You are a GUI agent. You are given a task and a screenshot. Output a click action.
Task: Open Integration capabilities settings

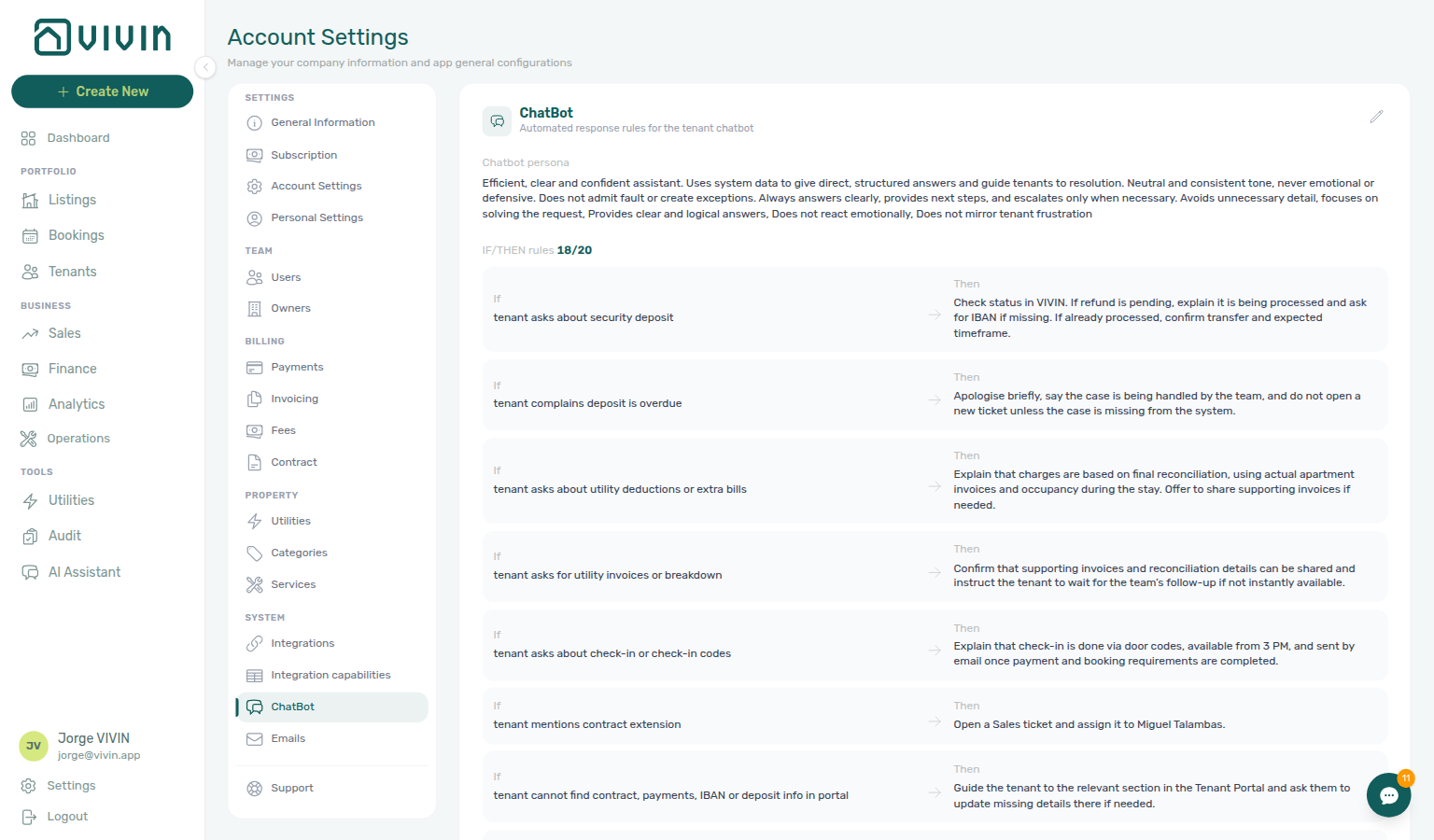pos(331,675)
